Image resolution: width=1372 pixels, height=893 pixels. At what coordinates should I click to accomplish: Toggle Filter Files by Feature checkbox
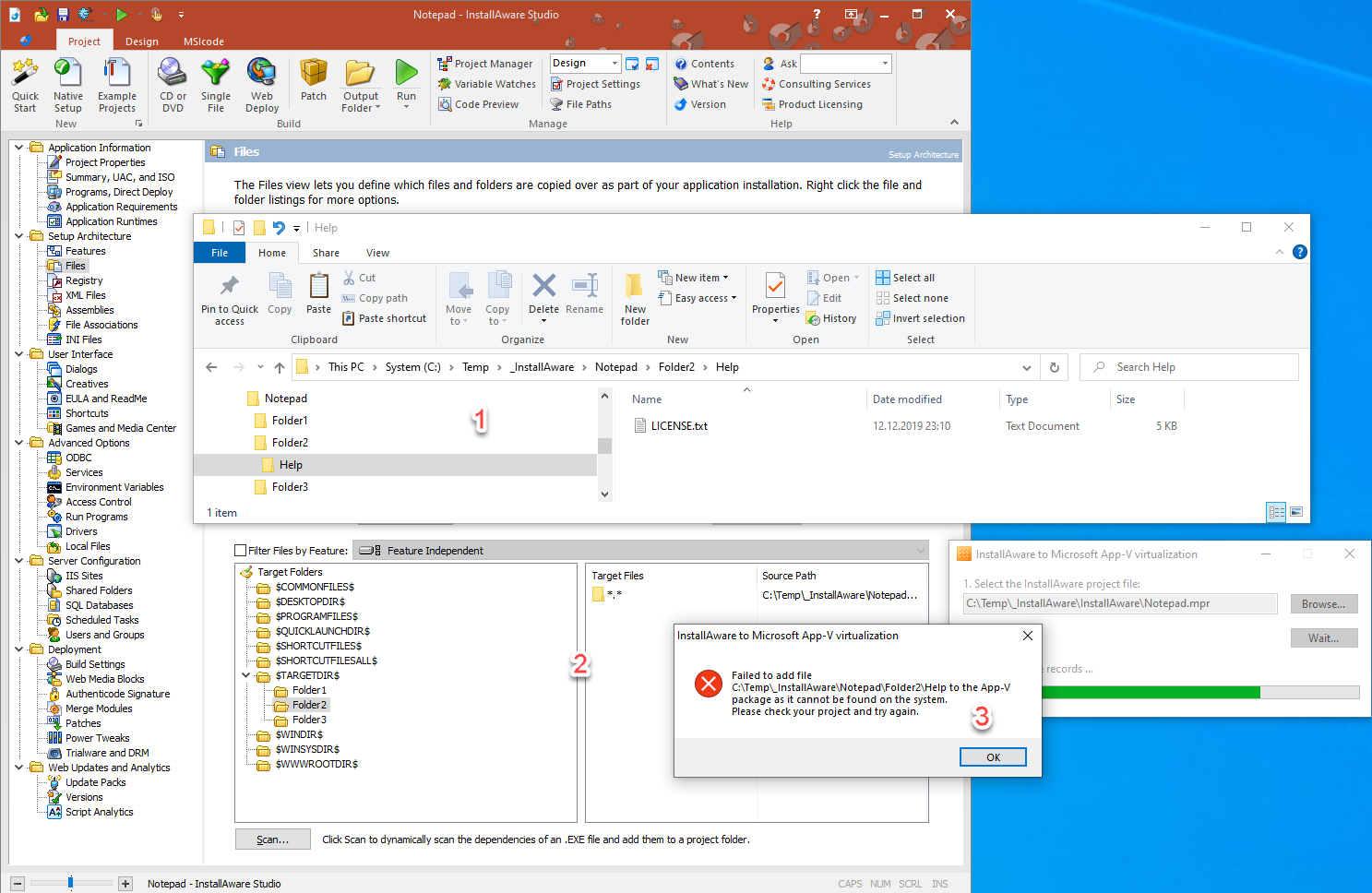click(241, 551)
